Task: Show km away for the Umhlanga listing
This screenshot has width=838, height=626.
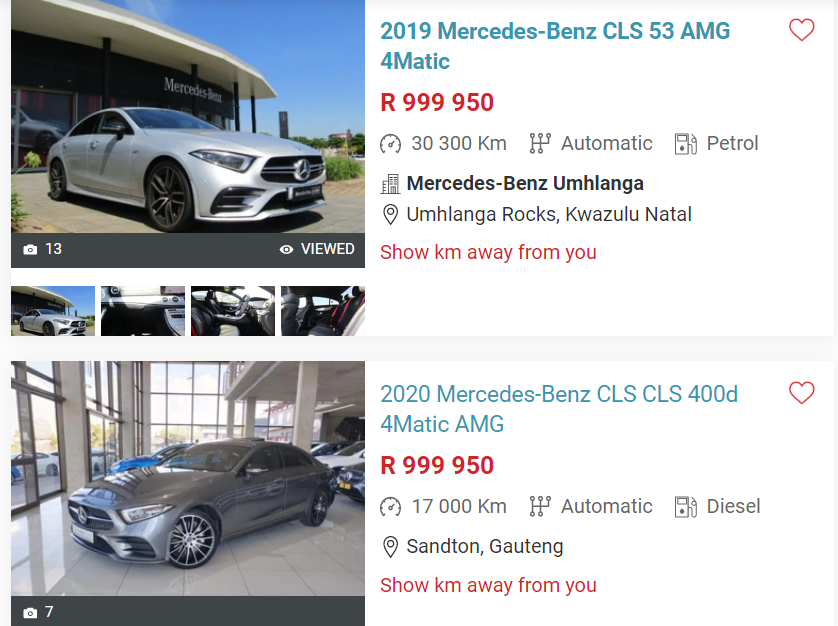Action: coord(488,252)
